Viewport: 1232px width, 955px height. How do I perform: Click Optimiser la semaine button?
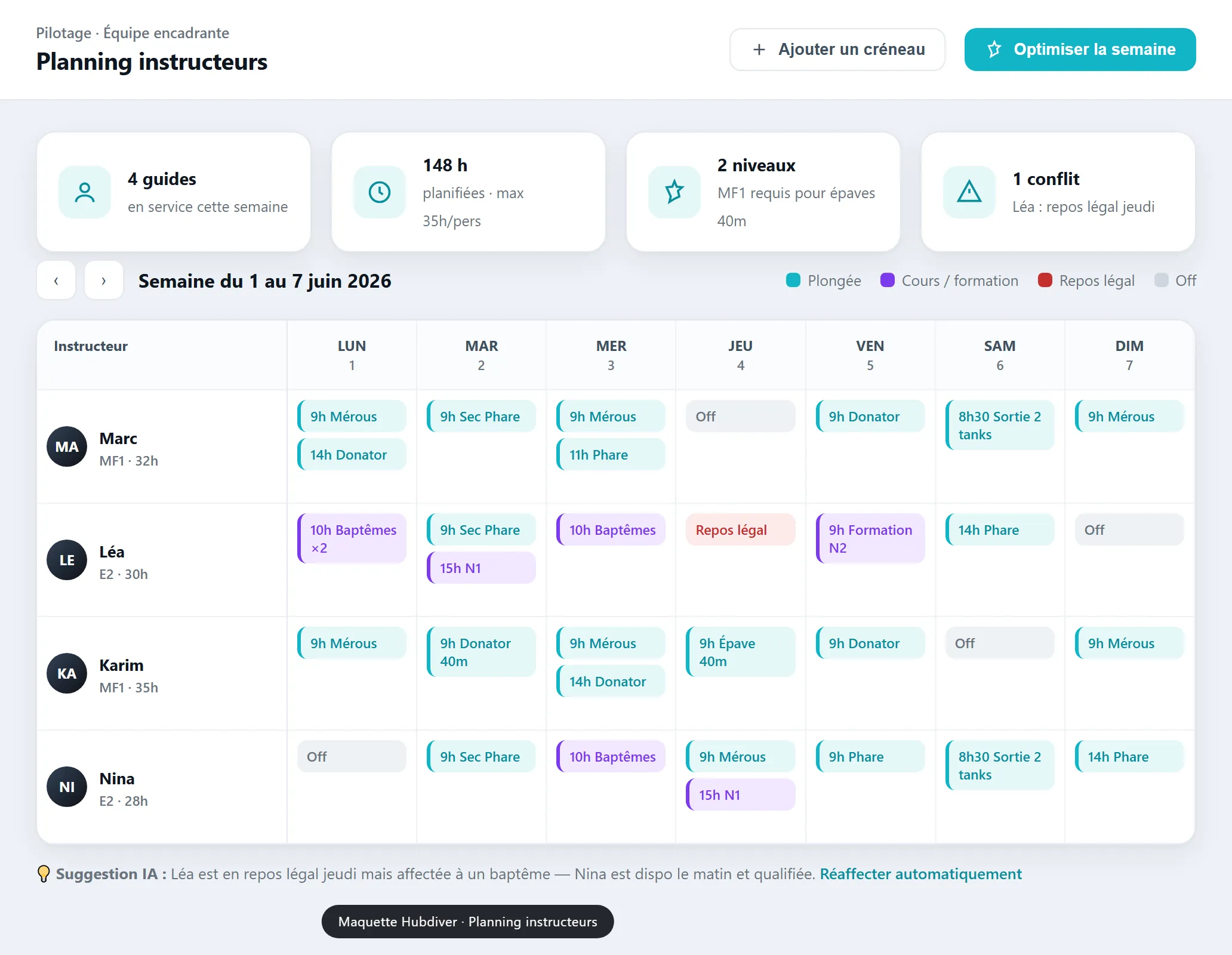tap(1080, 50)
